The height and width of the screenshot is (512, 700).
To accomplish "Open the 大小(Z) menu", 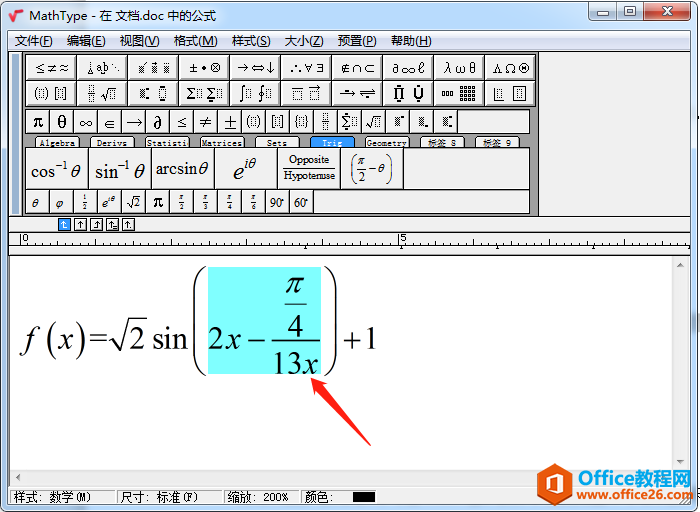I will coord(304,41).
